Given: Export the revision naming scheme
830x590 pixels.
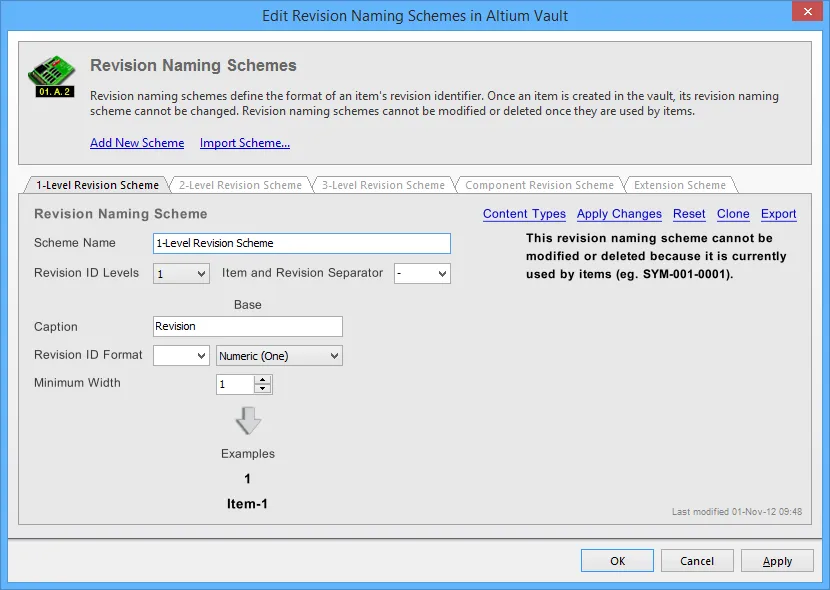Looking at the screenshot, I should pos(779,214).
